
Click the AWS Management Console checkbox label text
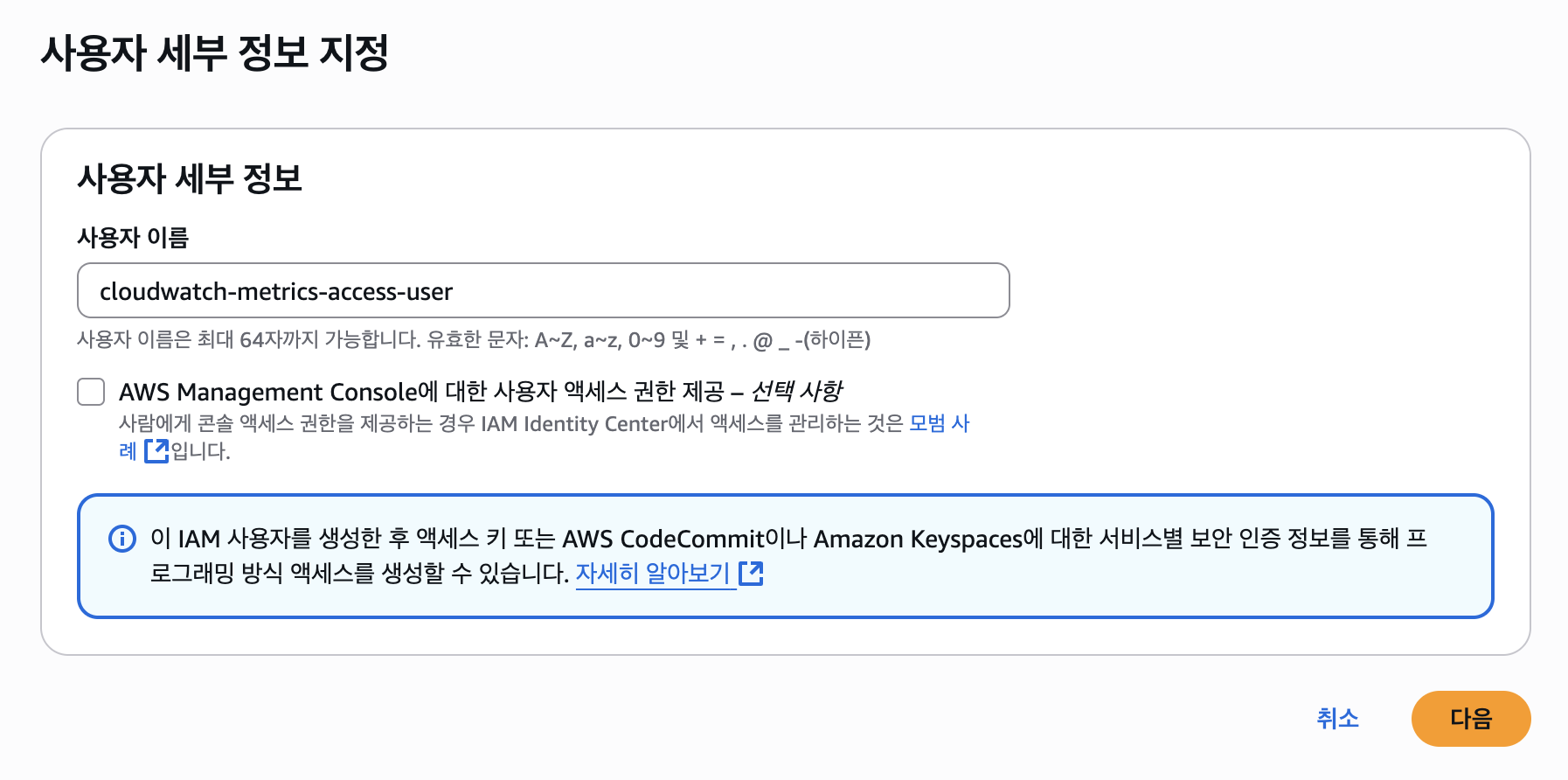tap(421, 392)
